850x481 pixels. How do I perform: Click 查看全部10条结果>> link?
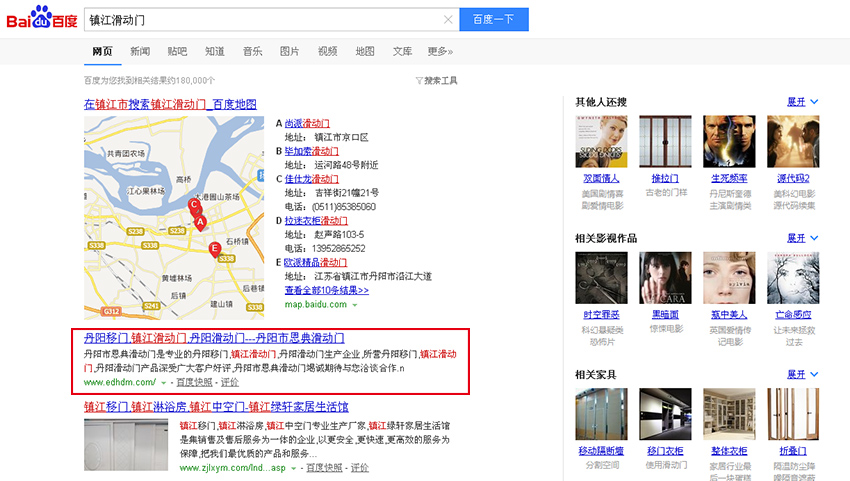coord(326,291)
